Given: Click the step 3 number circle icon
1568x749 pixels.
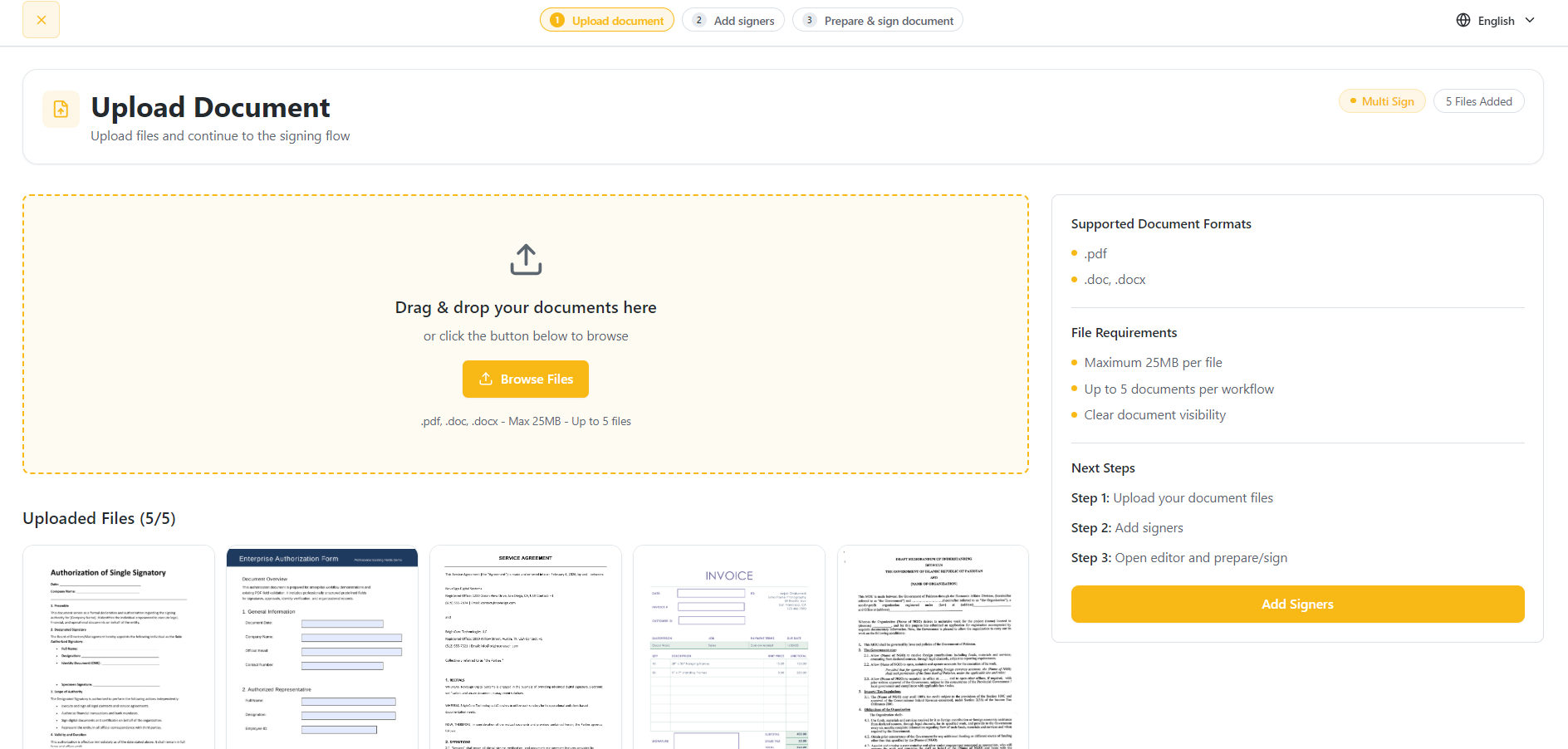Looking at the screenshot, I should coord(809,20).
